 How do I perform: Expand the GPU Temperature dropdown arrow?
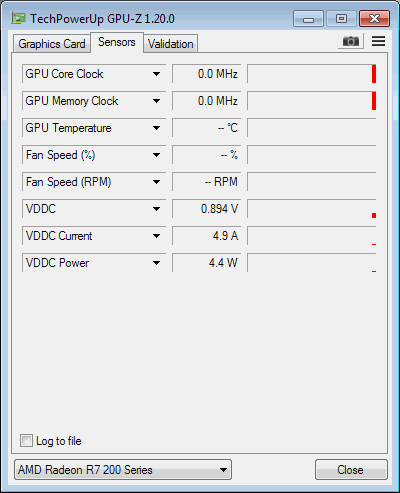156,128
